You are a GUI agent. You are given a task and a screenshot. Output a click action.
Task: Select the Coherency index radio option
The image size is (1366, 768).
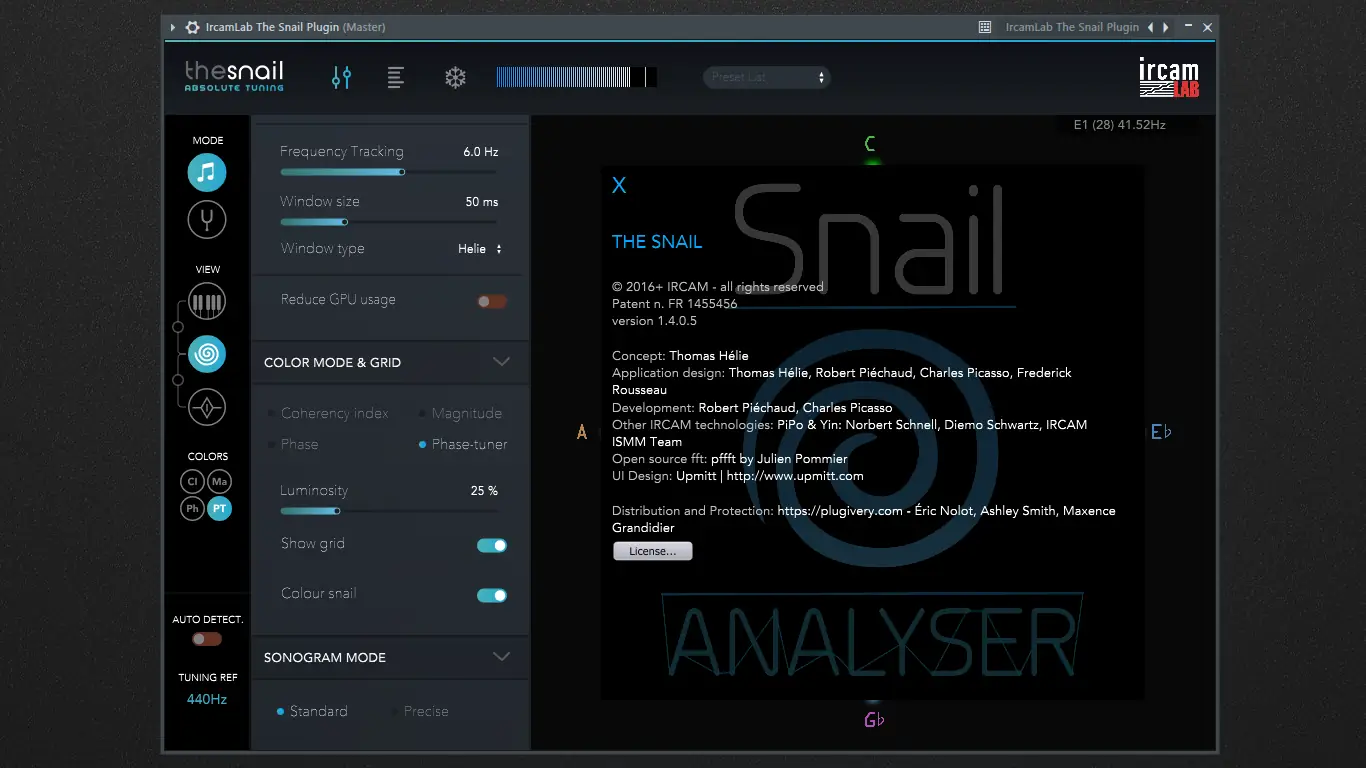329,413
